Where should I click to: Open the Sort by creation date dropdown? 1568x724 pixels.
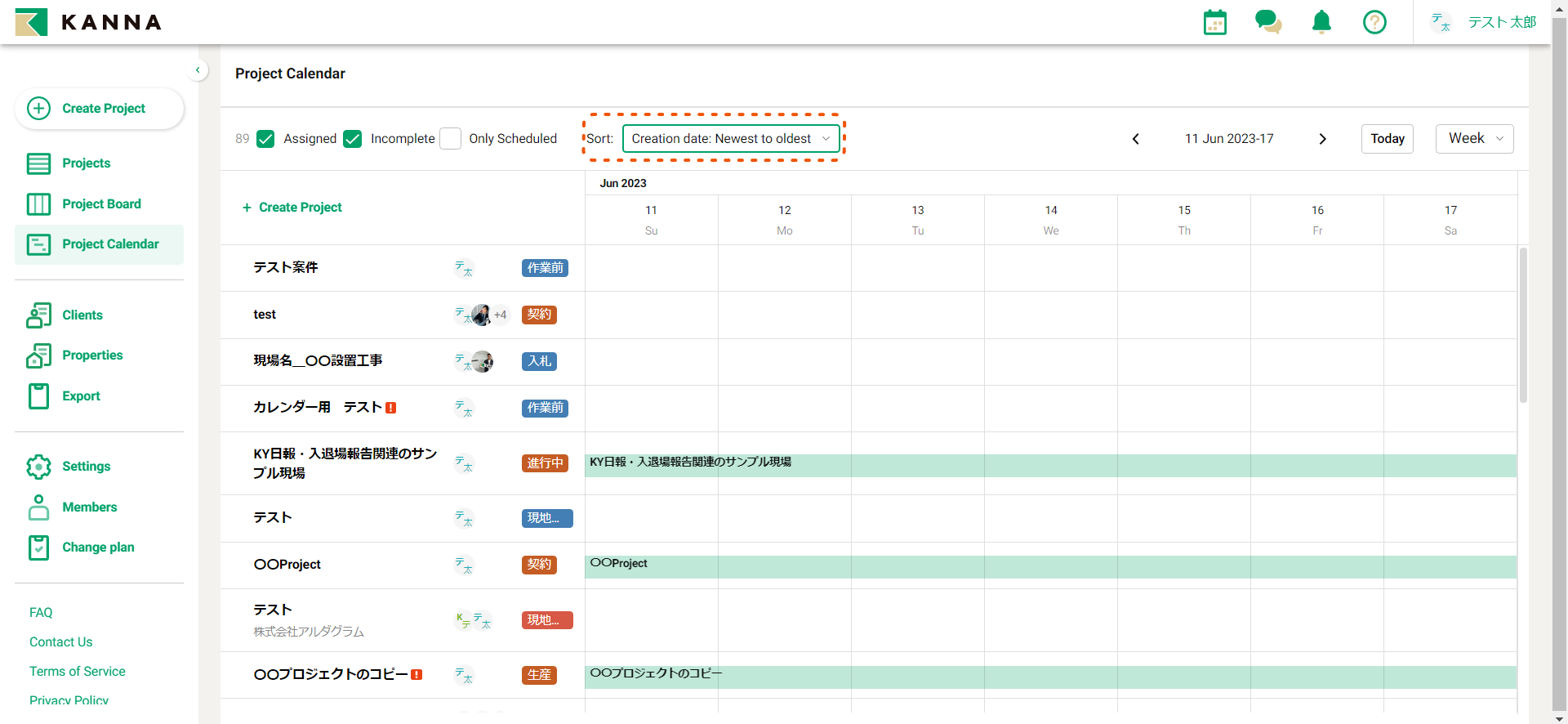tap(730, 139)
